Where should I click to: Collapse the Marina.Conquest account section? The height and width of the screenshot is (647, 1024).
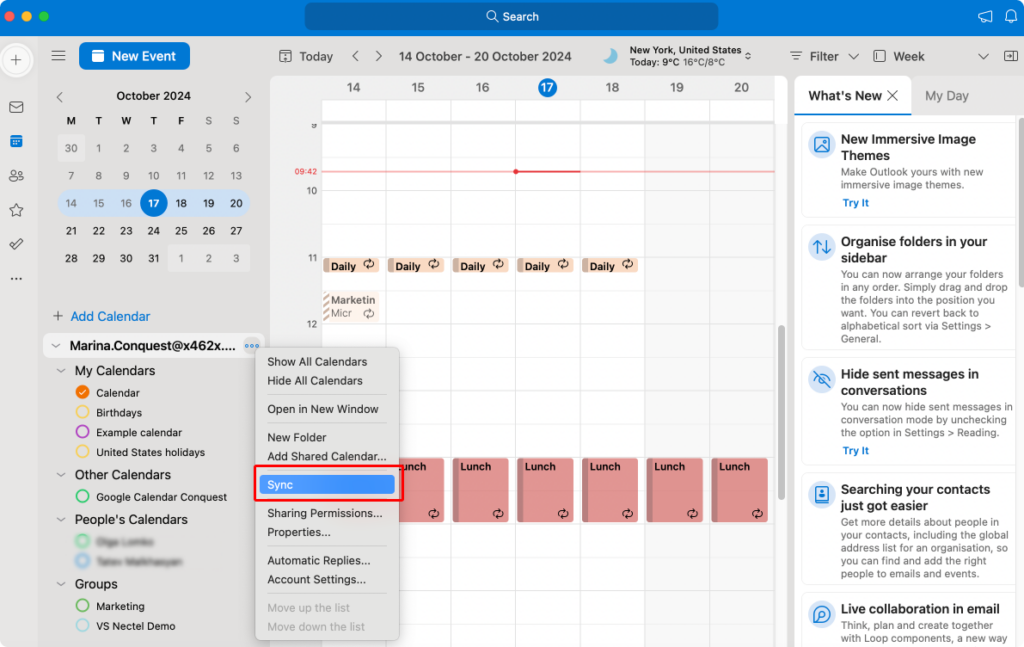click(56, 345)
